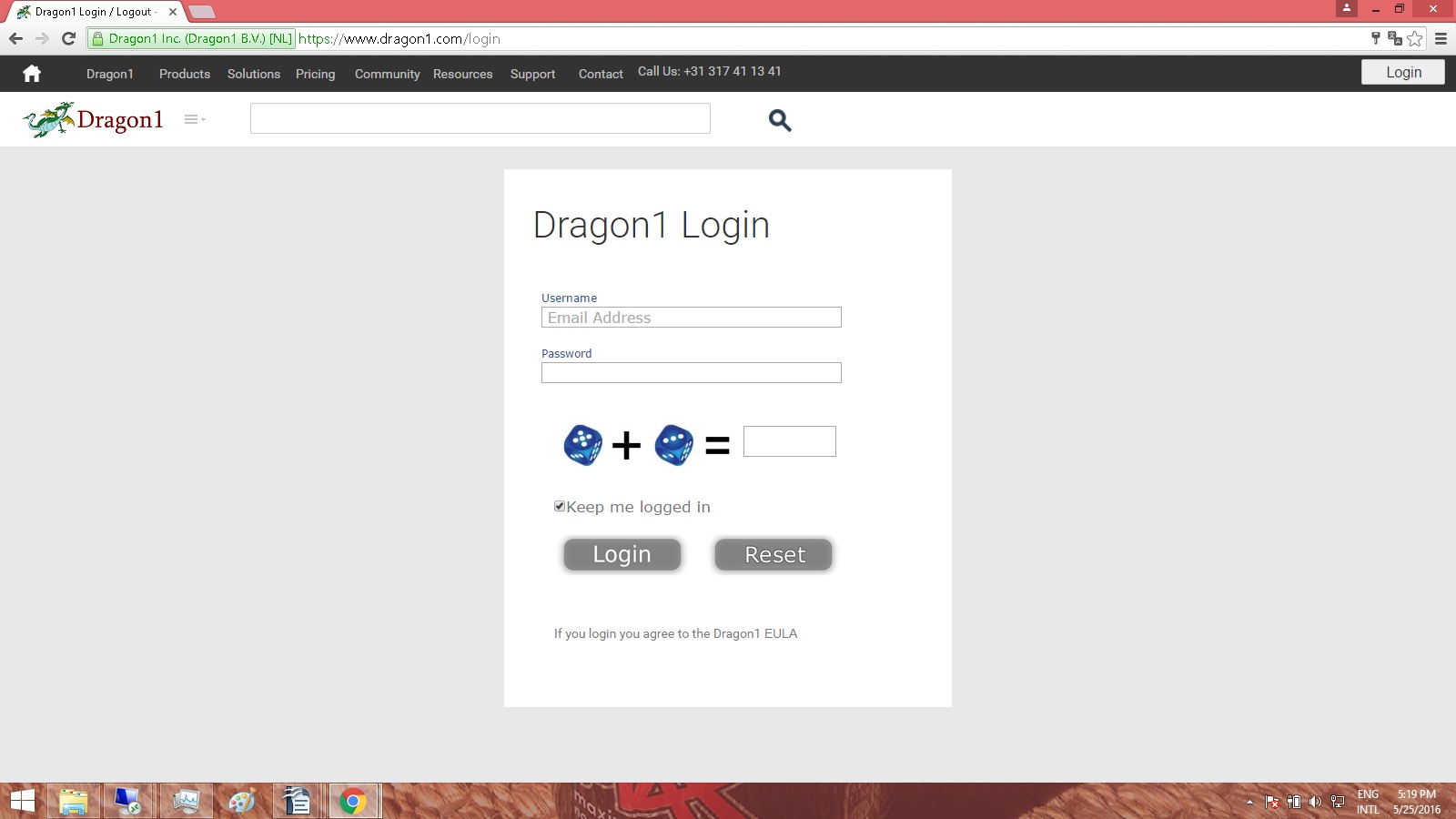Viewport: 1456px width, 819px height.
Task: Launch Paint from the taskbar
Action: tap(240, 801)
